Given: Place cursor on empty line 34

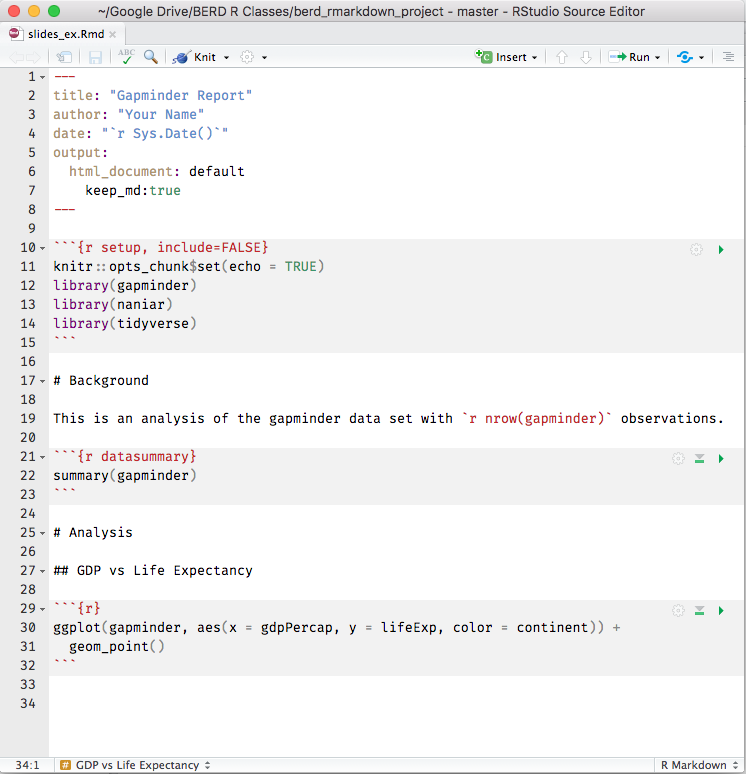Looking at the screenshot, I should (x=395, y=703).
